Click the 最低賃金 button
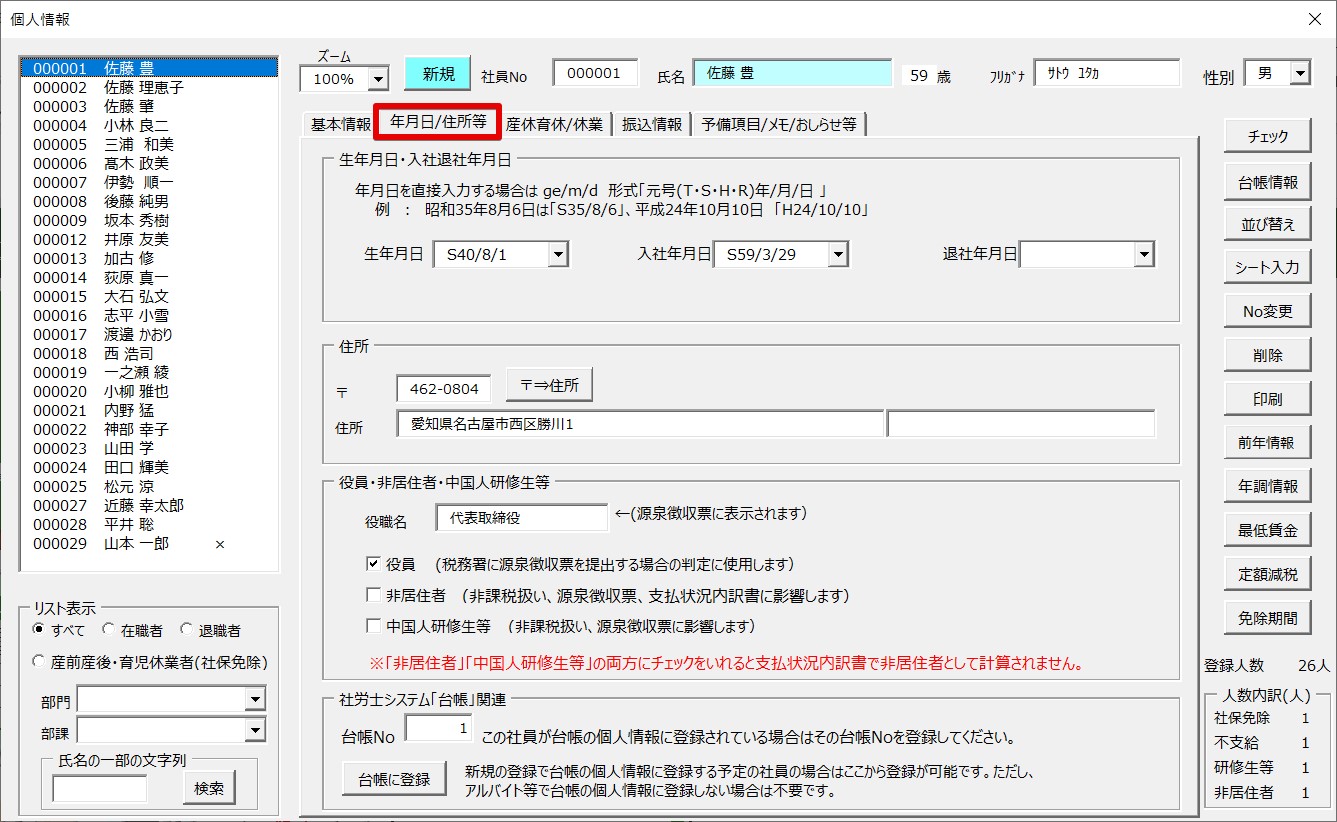The height and width of the screenshot is (822, 1337). [x=1268, y=530]
